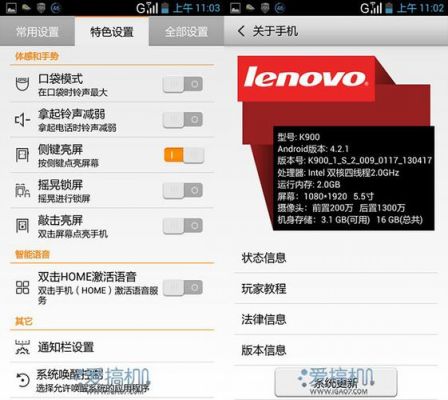Open 通知栏设置

coord(112,347)
